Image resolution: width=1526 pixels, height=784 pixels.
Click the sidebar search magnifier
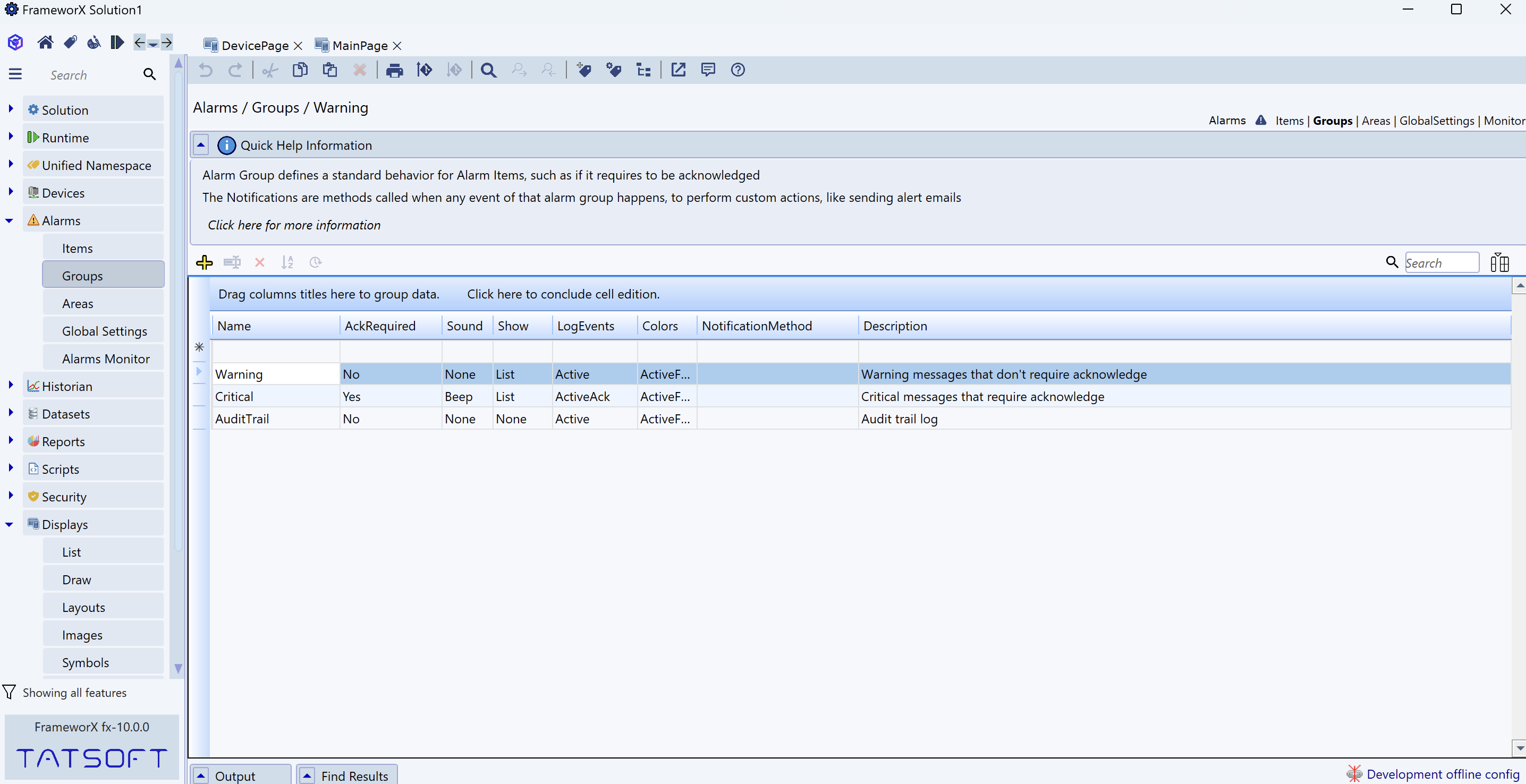tap(150, 74)
